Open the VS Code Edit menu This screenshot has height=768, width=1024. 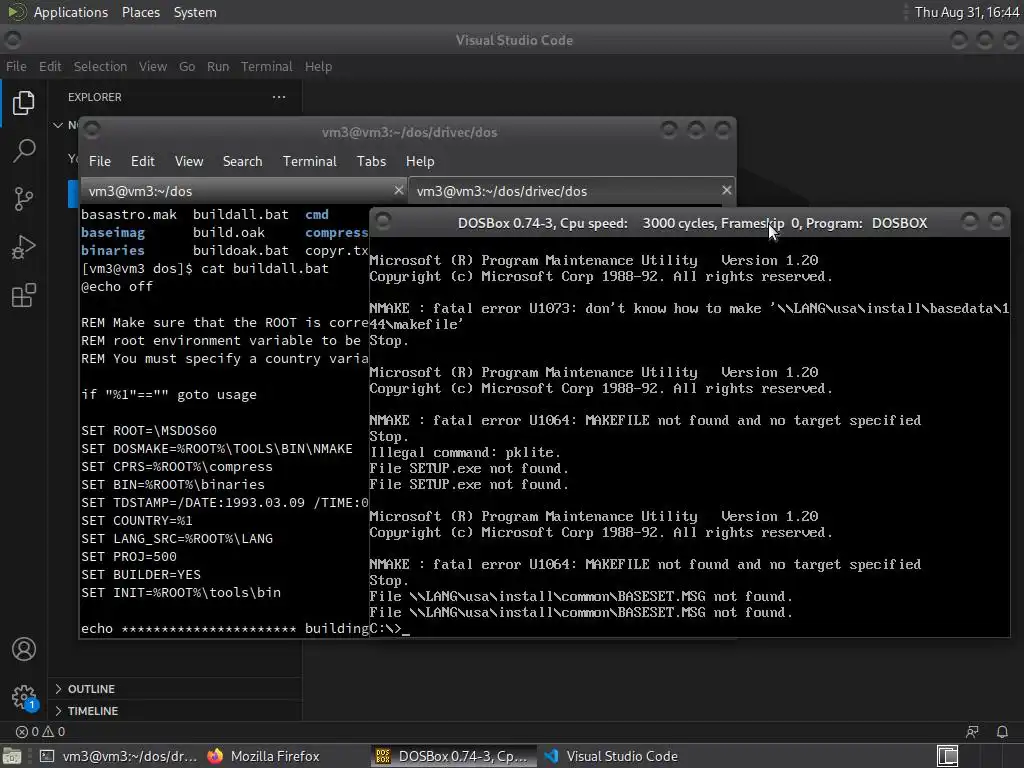click(50, 67)
